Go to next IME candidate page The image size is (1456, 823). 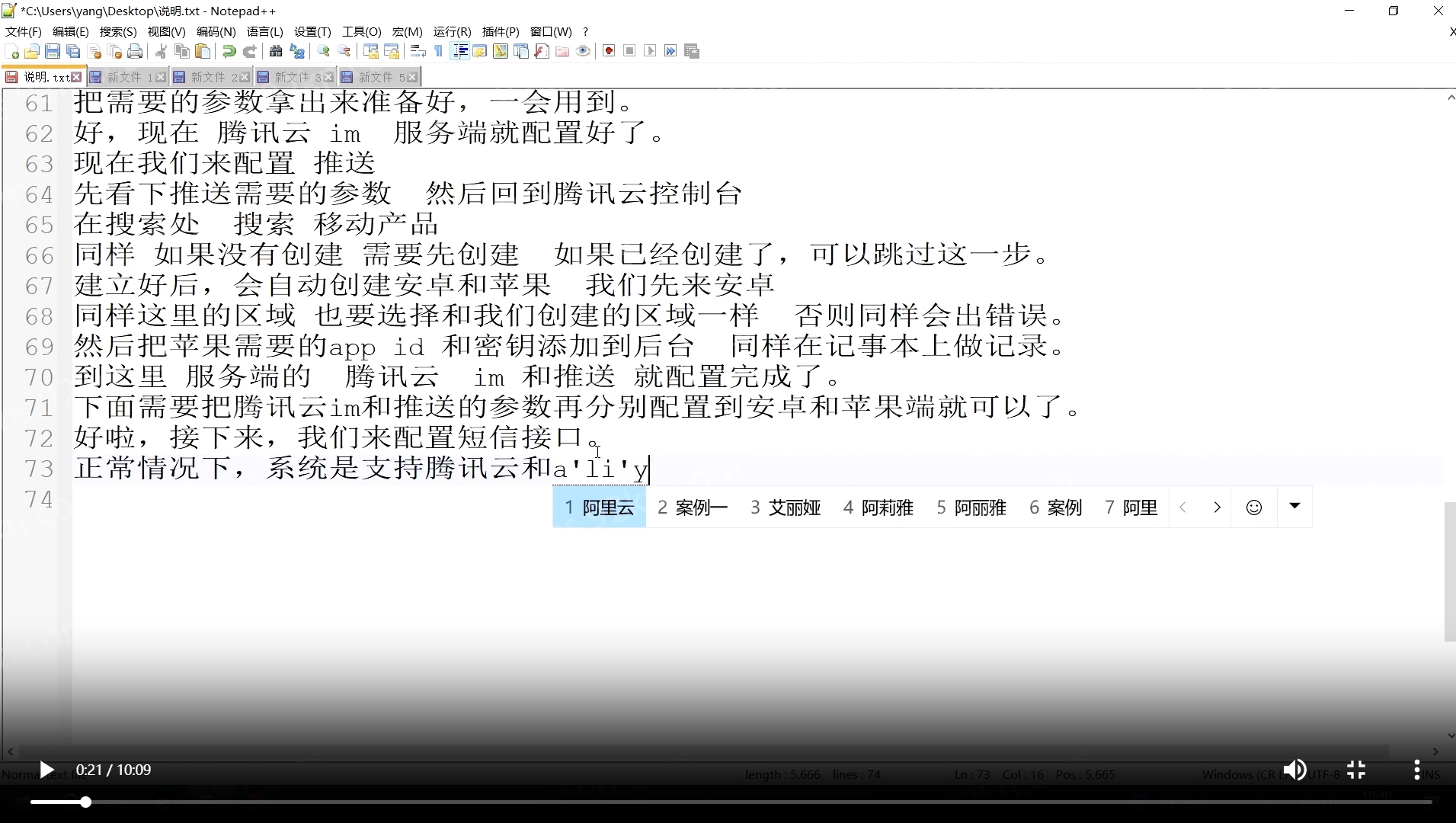pos(1217,508)
